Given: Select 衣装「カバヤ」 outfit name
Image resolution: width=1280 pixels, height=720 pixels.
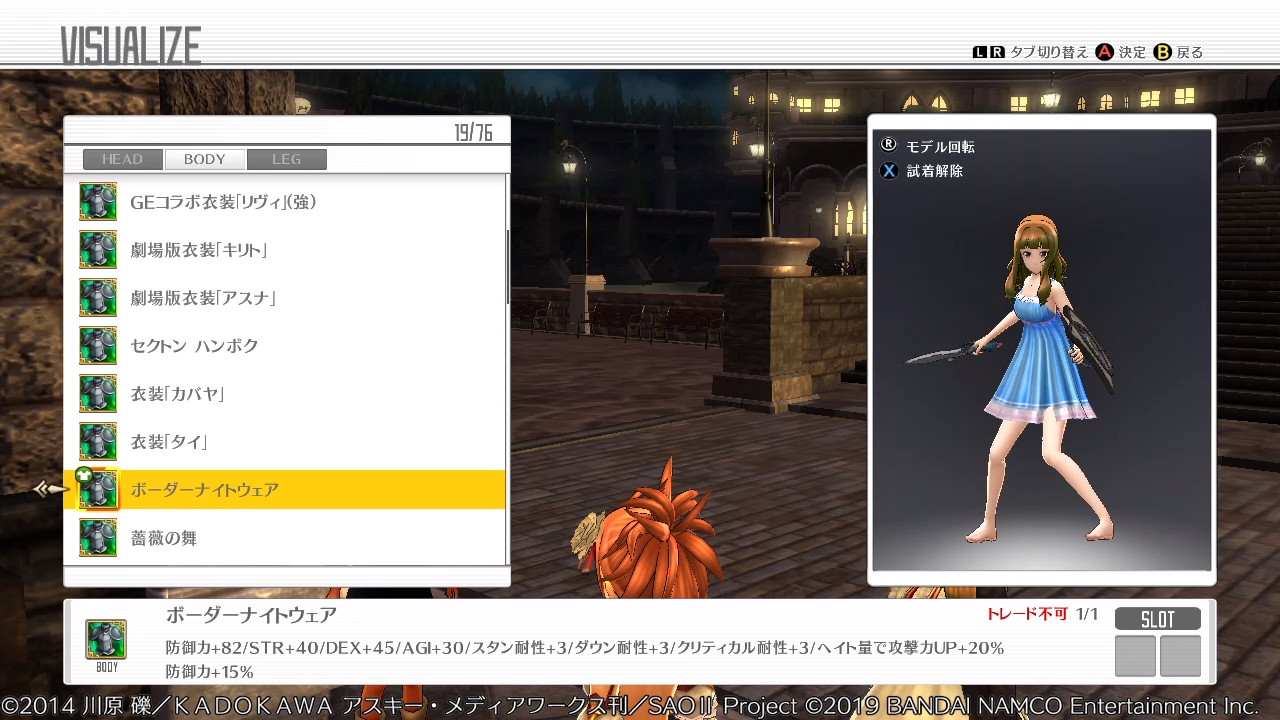Looking at the screenshot, I should pos(177,394).
